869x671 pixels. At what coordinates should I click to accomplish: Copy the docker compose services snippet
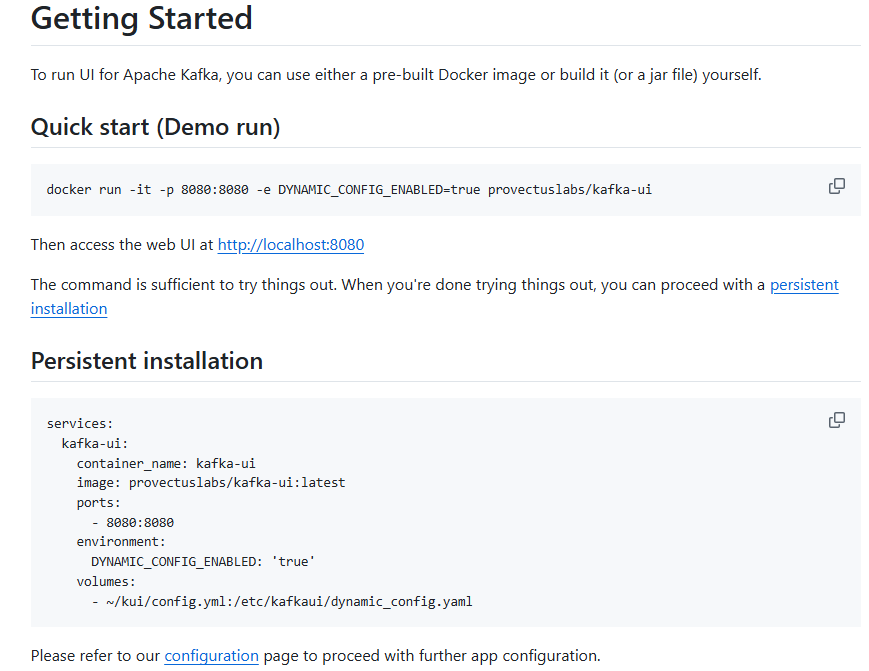coord(836,421)
